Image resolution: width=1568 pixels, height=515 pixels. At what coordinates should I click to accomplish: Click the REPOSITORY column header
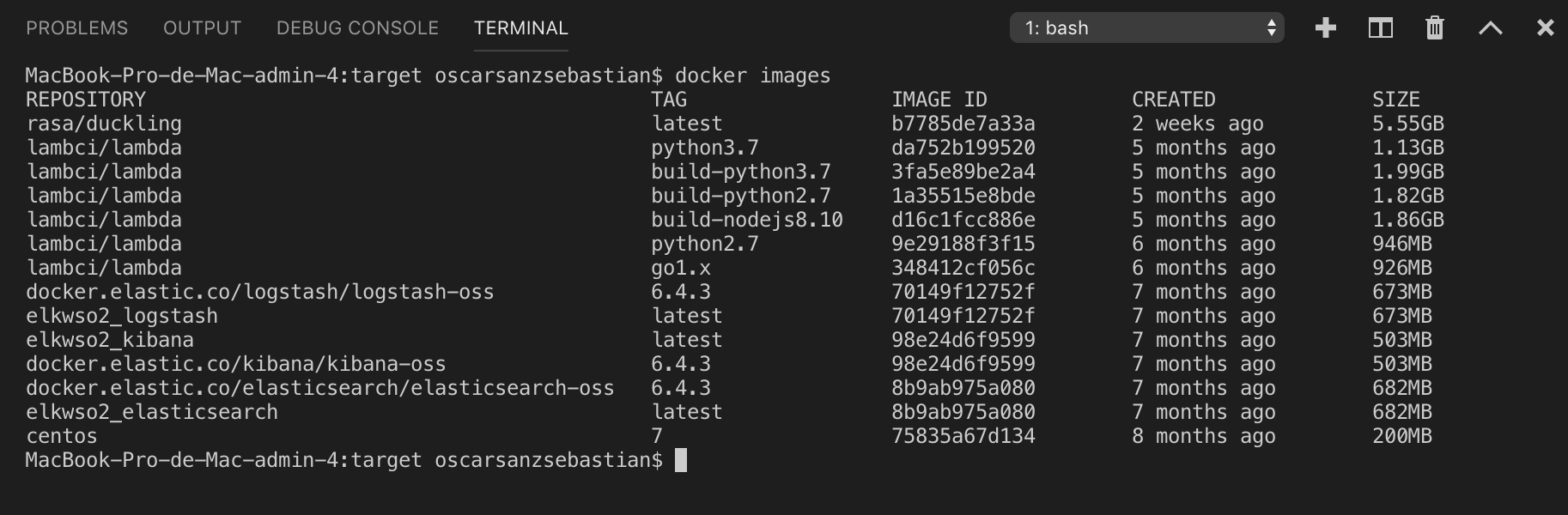click(86, 100)
